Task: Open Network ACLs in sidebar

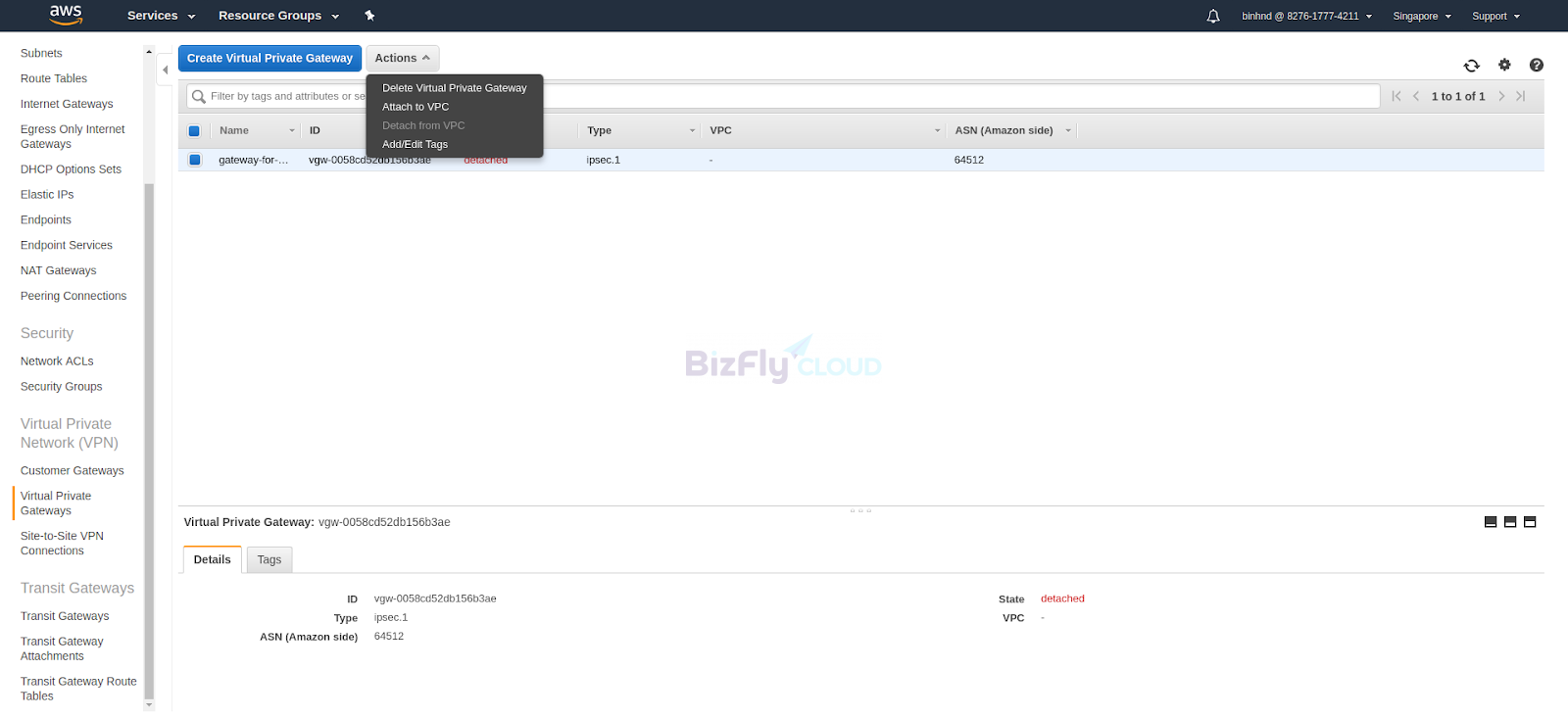Action: (57, 361)
